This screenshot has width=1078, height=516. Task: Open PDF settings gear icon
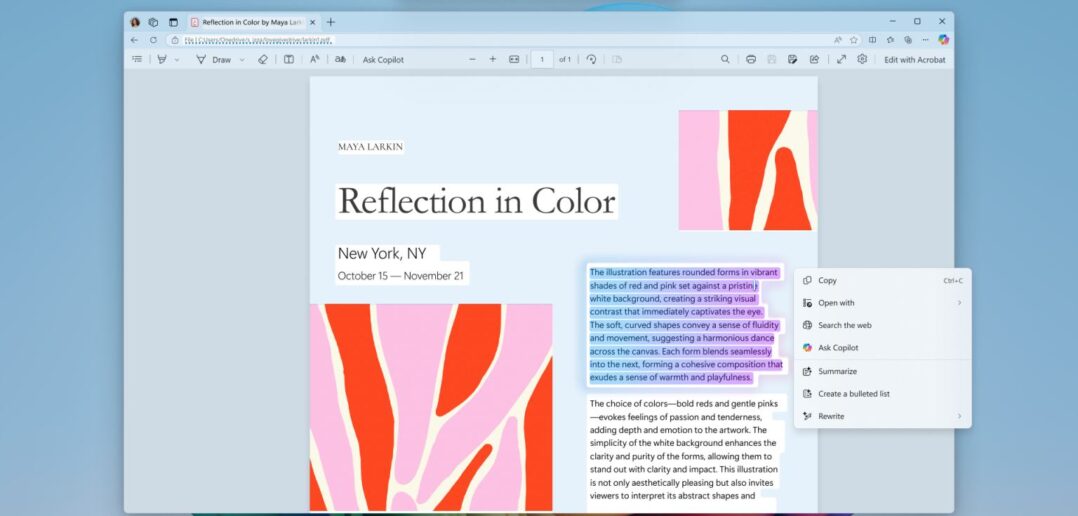[x=862, y=60]
